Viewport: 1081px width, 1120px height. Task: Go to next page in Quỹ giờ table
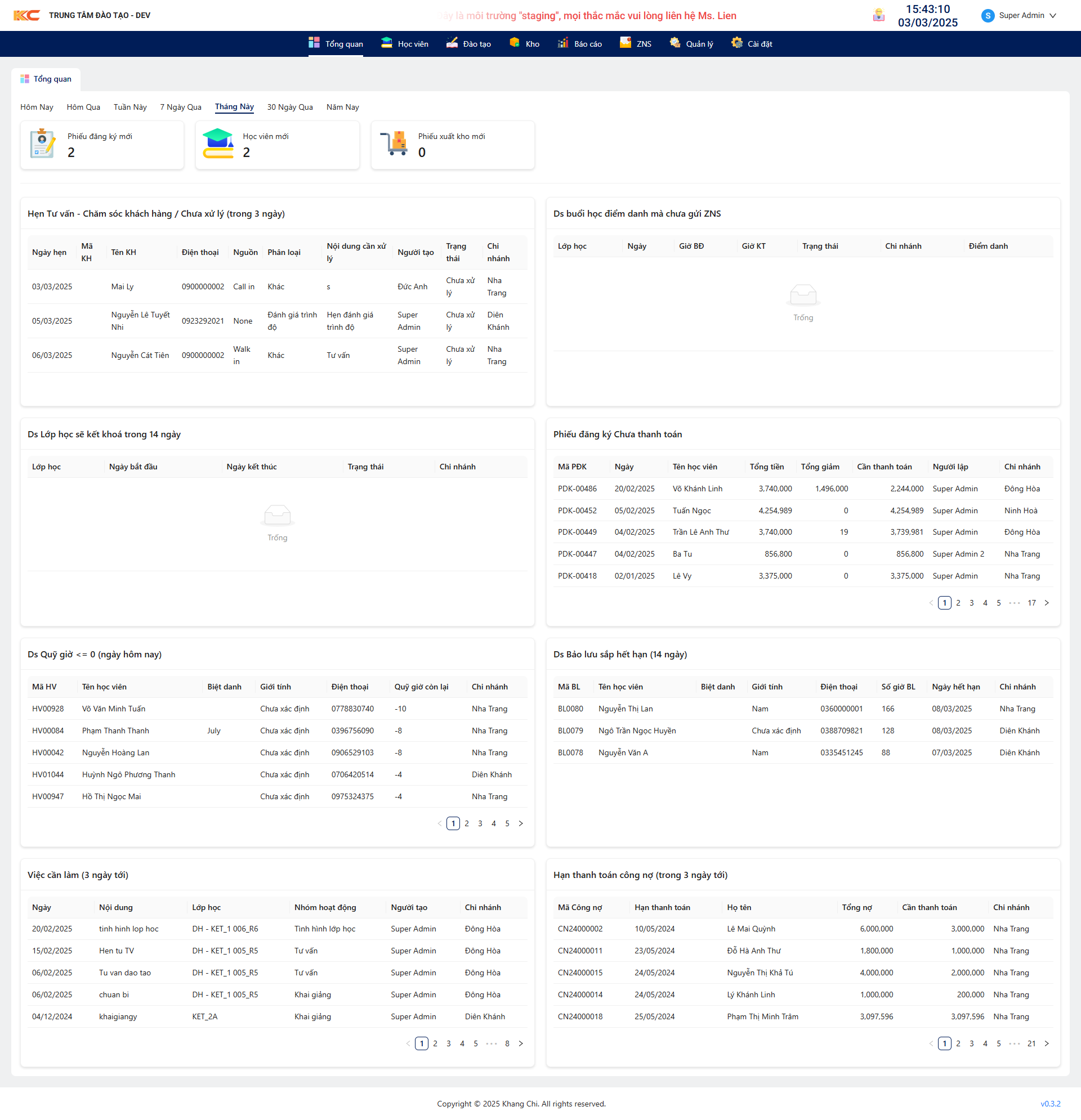pos(521,823)
